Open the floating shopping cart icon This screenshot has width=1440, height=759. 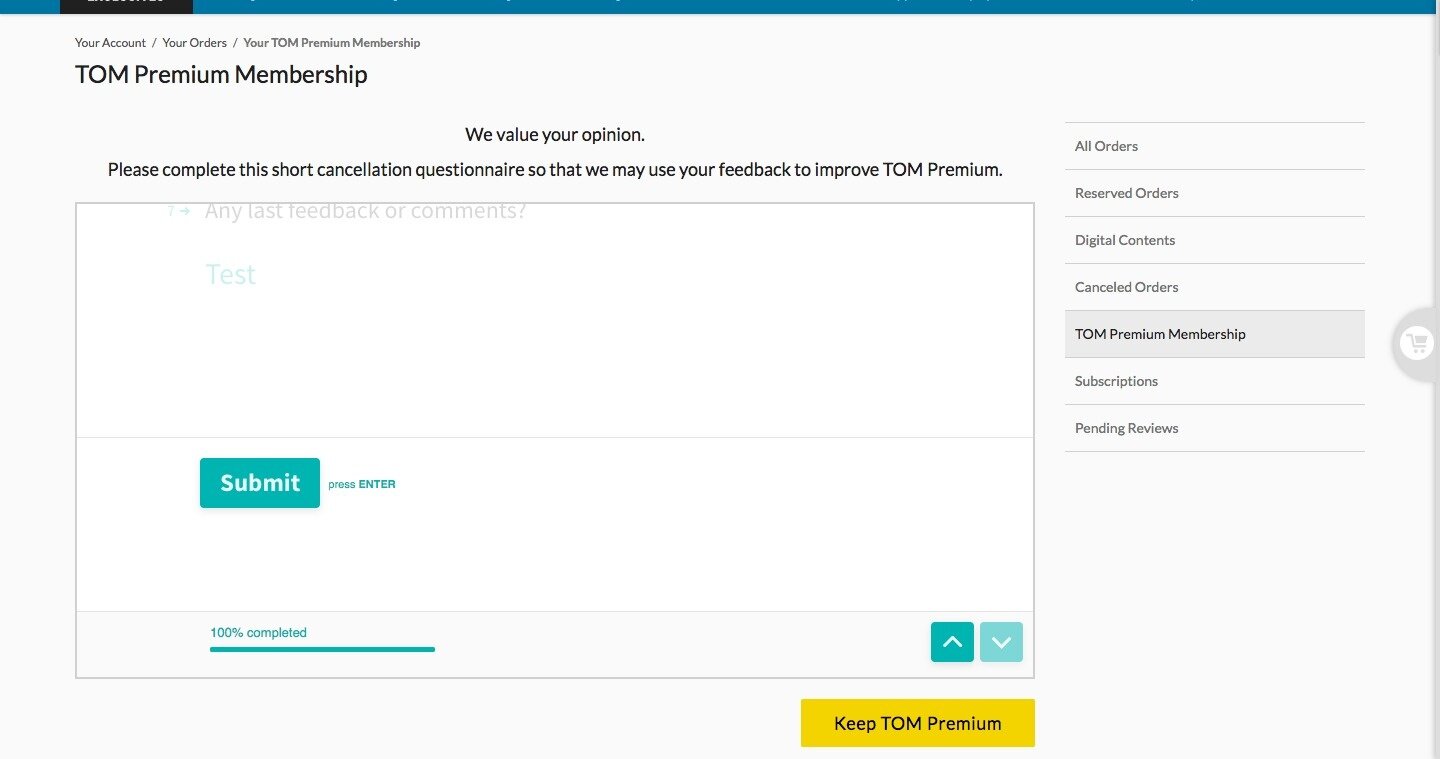point(1416,344)
